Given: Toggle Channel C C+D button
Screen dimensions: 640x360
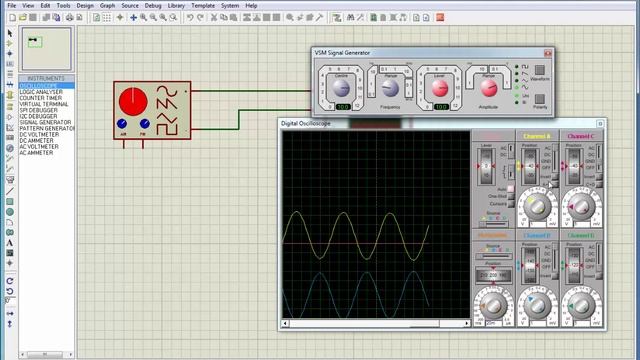Looking at the screenshot, I should pyautogui.click(x=599, y=184).
